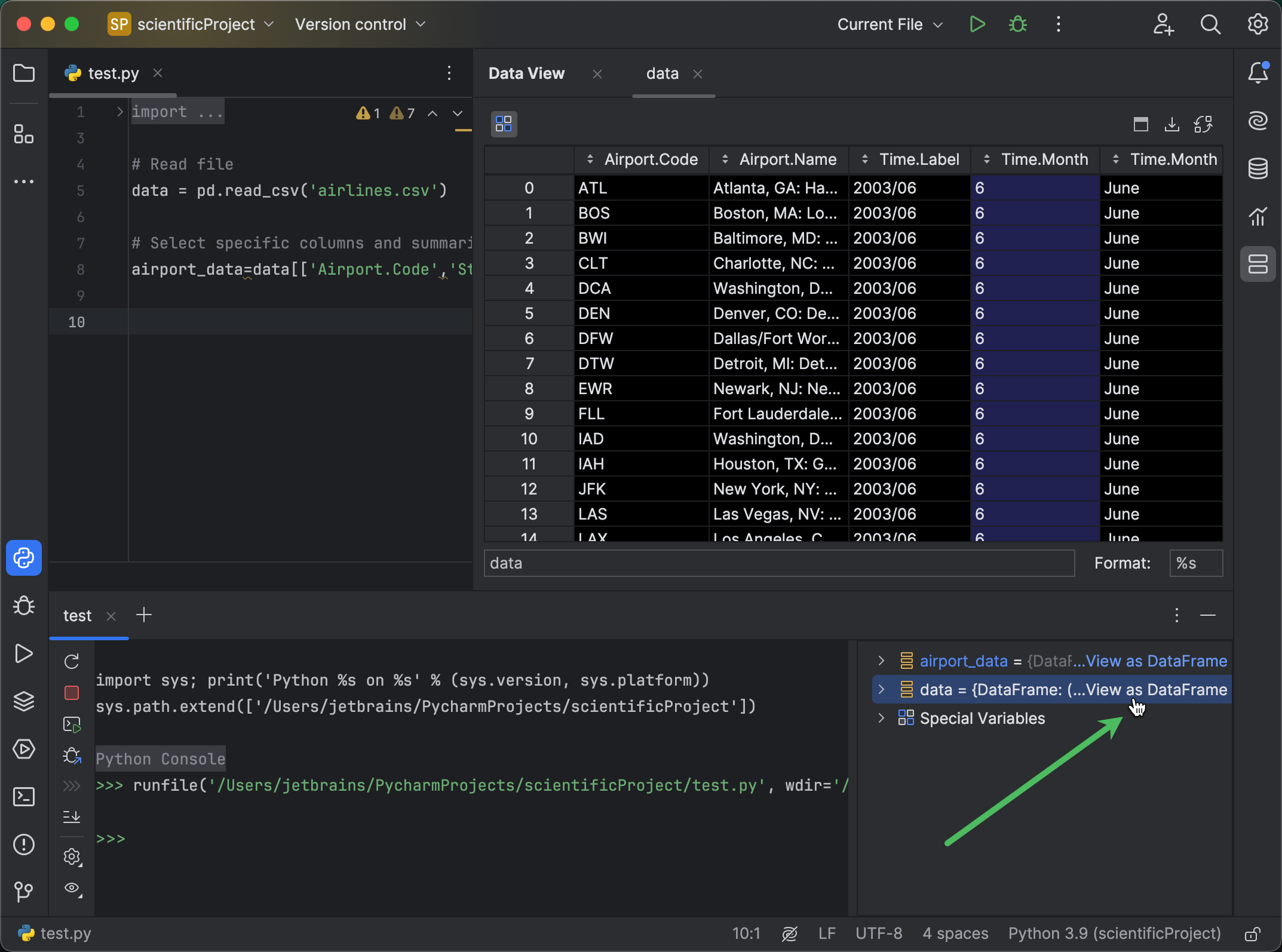Open console view options via eye icon
Image resolution: width=1282 pixels, height=952 pixels.
[72, 889]
